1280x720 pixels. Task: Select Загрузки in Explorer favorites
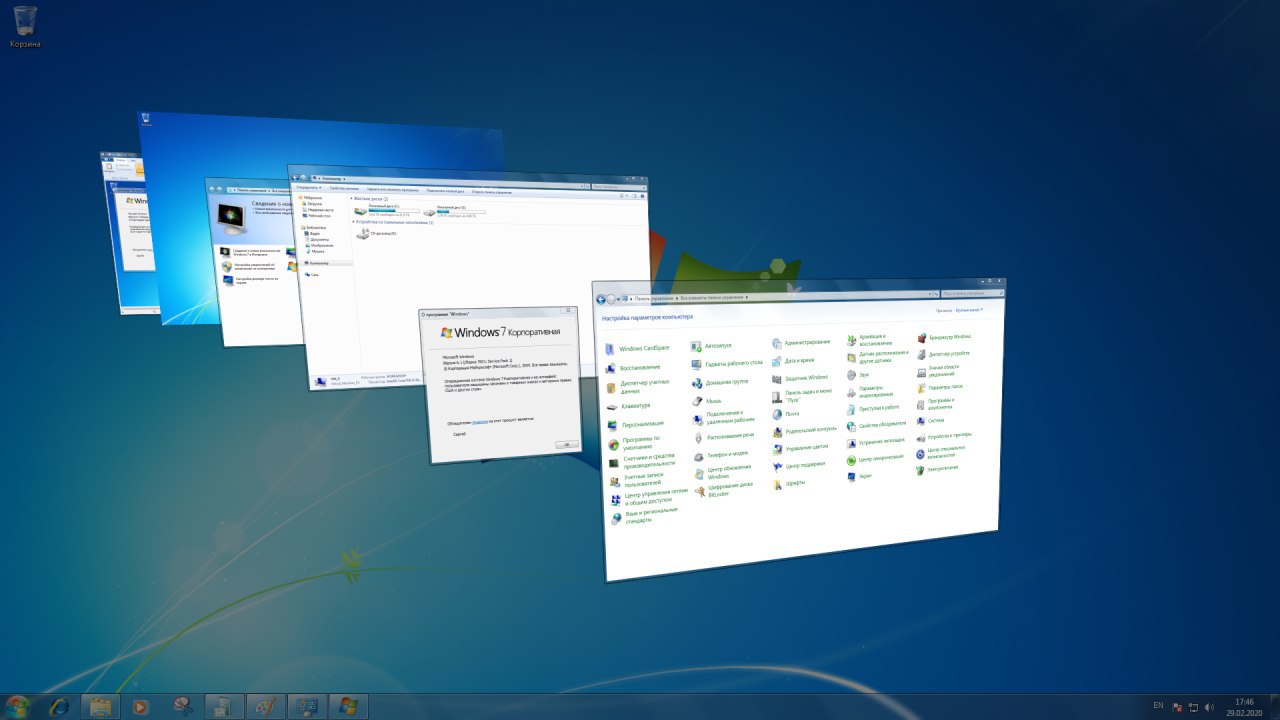coord(314,204)
